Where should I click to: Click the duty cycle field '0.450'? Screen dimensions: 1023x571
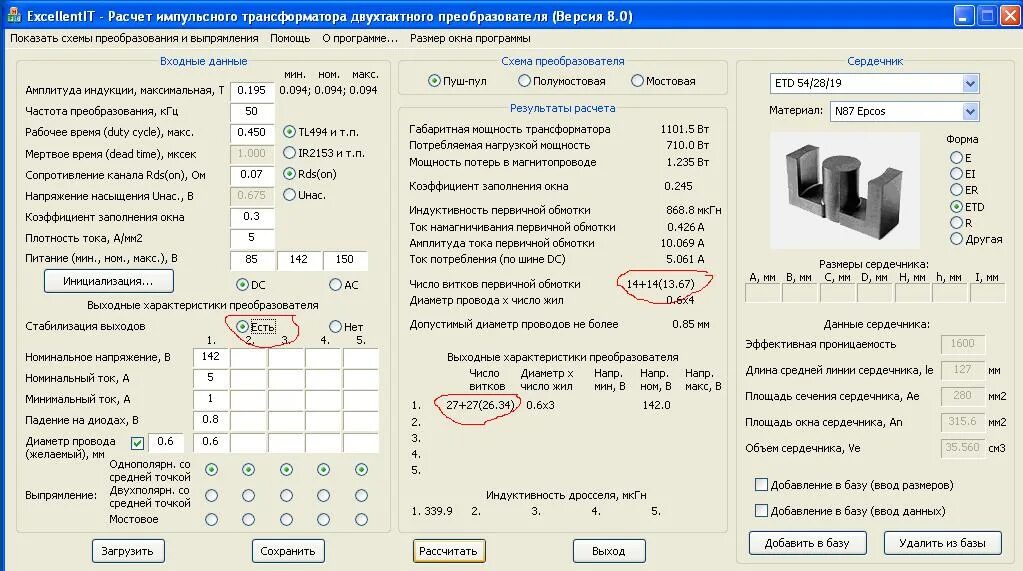(252, 132)
